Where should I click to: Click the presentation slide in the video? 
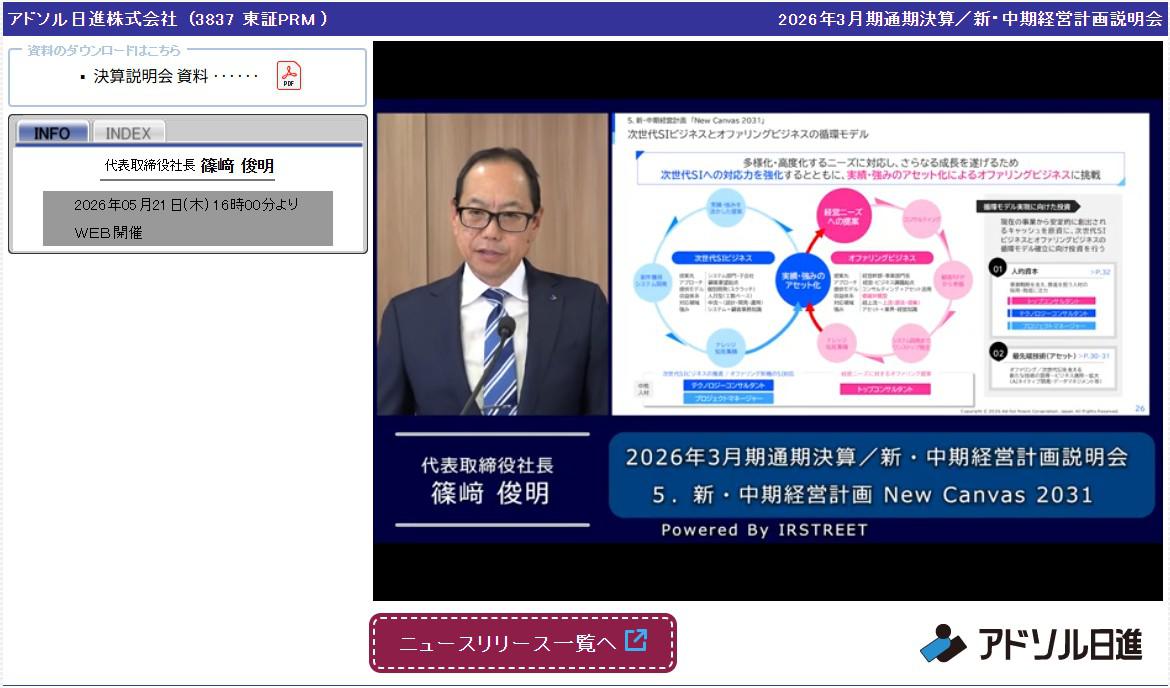tap(880, 264)
